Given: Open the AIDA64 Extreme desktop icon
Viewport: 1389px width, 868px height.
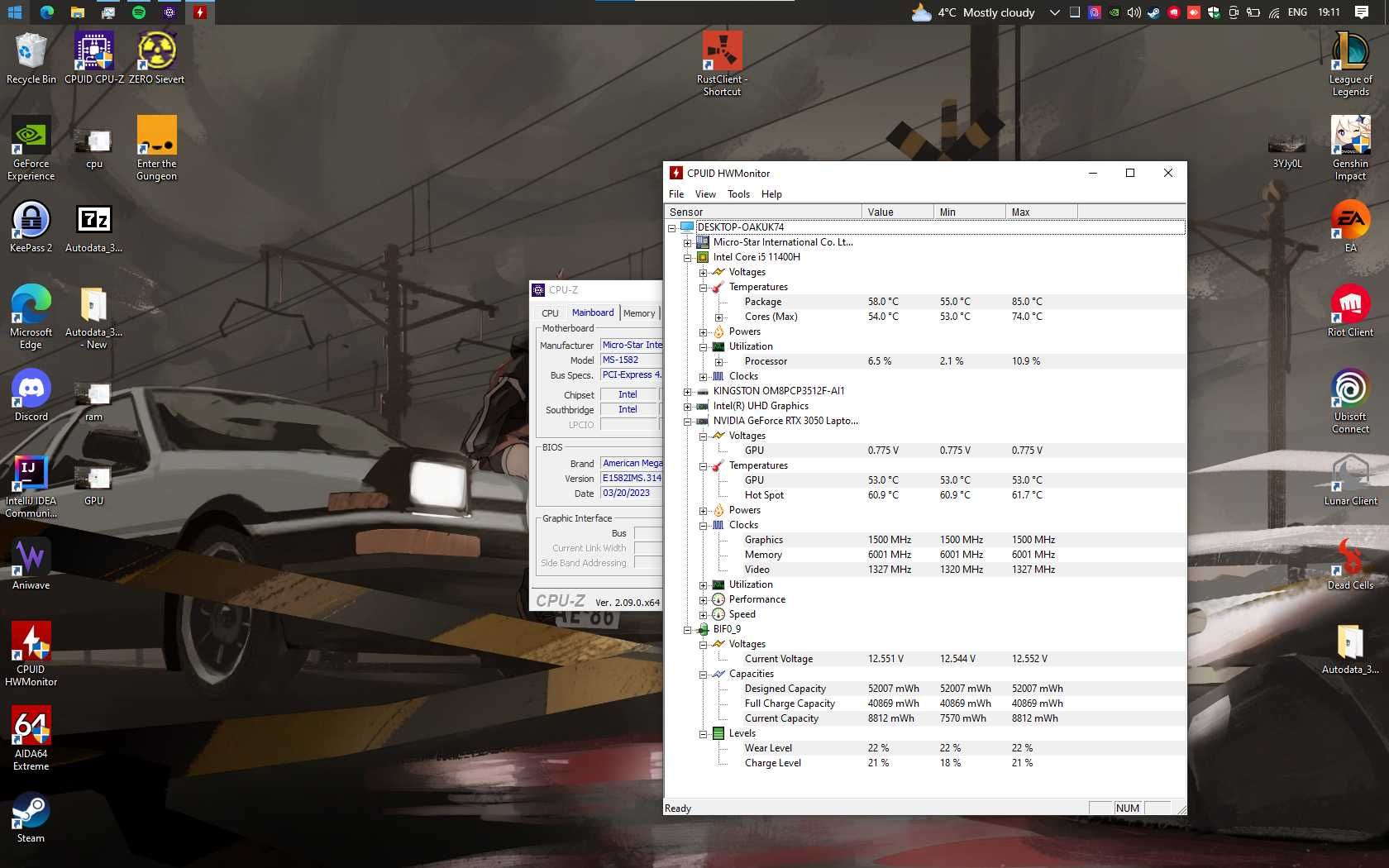Looking at the screenshot, I should pyautogui.click(x=31, y=738).
